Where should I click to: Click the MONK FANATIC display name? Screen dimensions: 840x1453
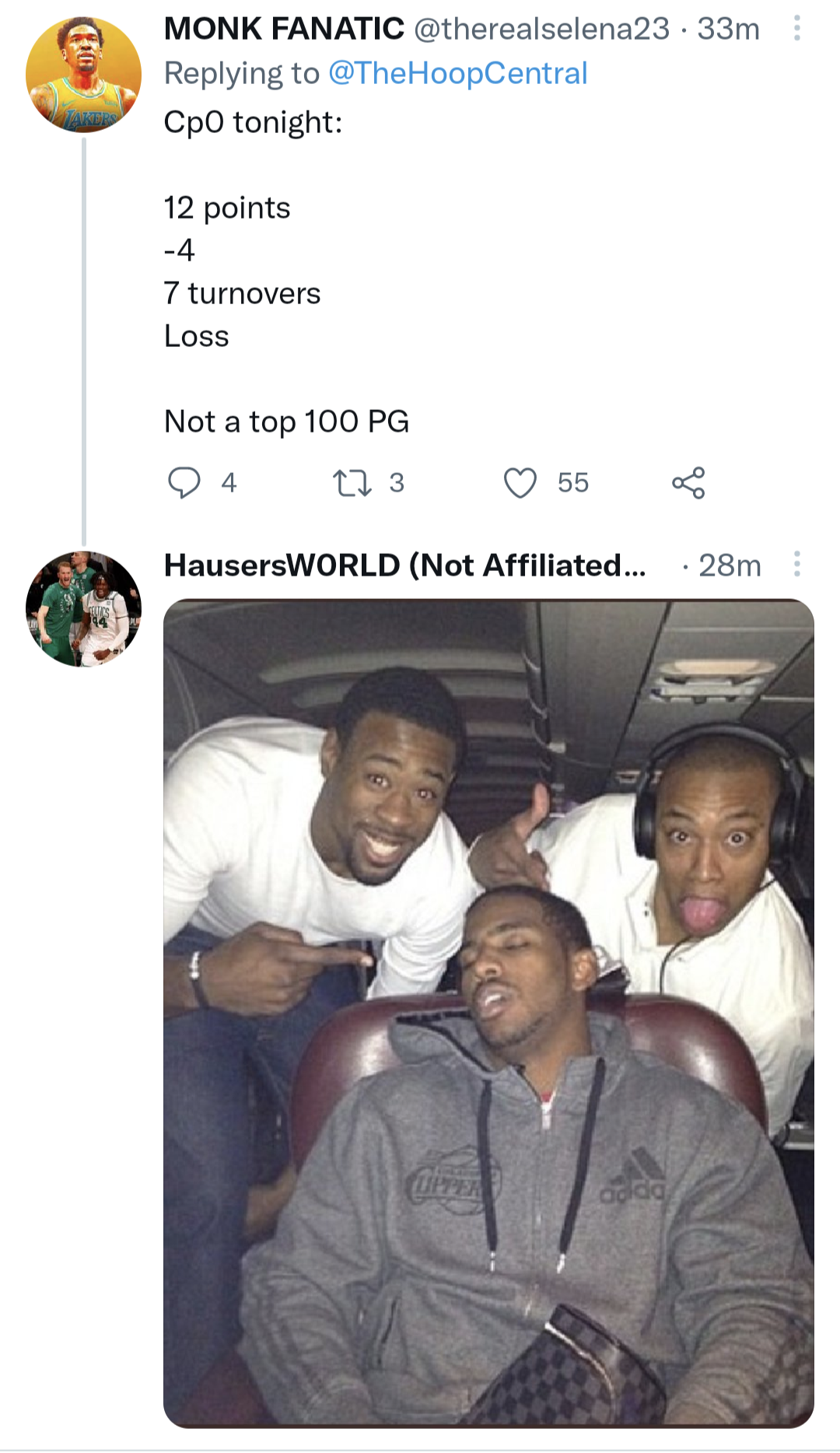coord(284,29)
